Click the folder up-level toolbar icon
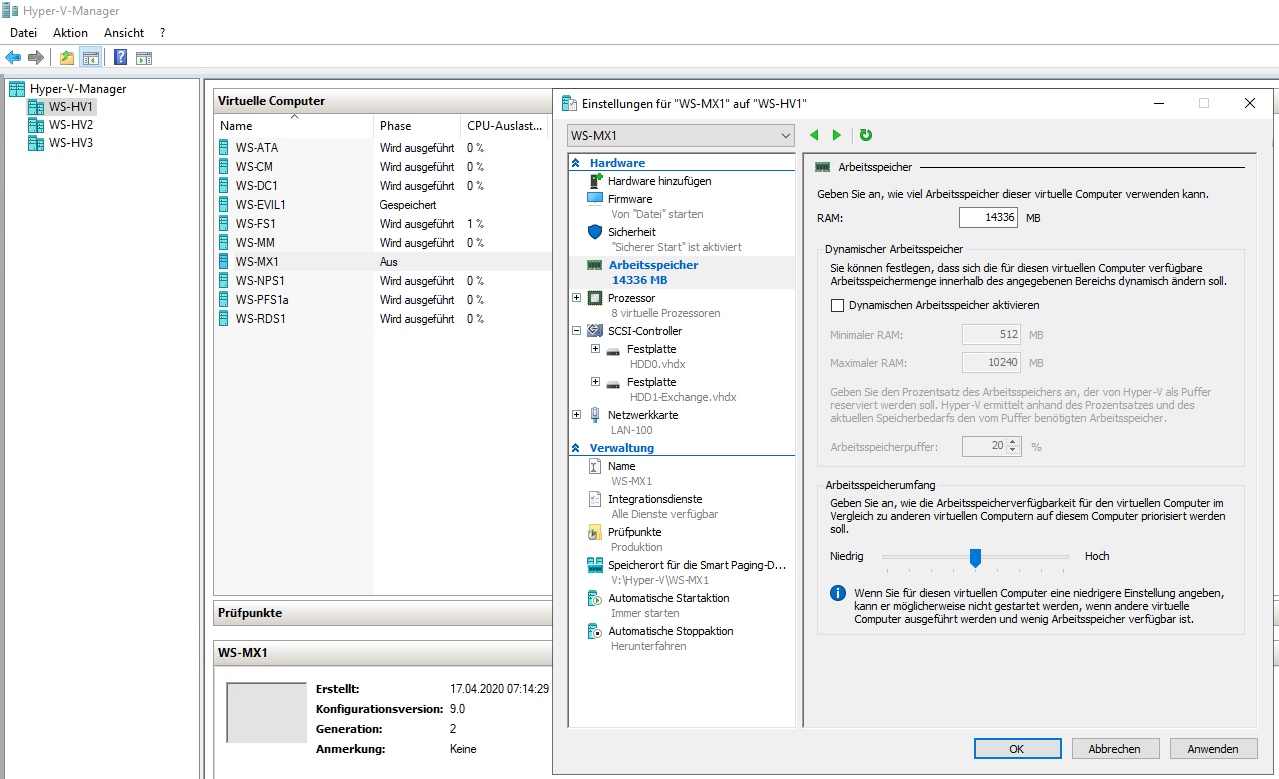1279x779 pixels. pos(67,58)
